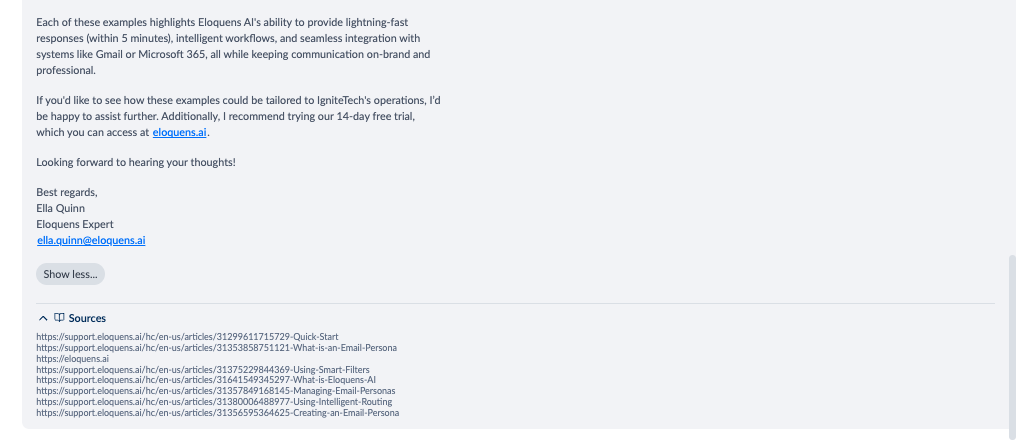Click the Eloquens Expert title text
Screen dimensions: 1026x443
tap(75, 224)
